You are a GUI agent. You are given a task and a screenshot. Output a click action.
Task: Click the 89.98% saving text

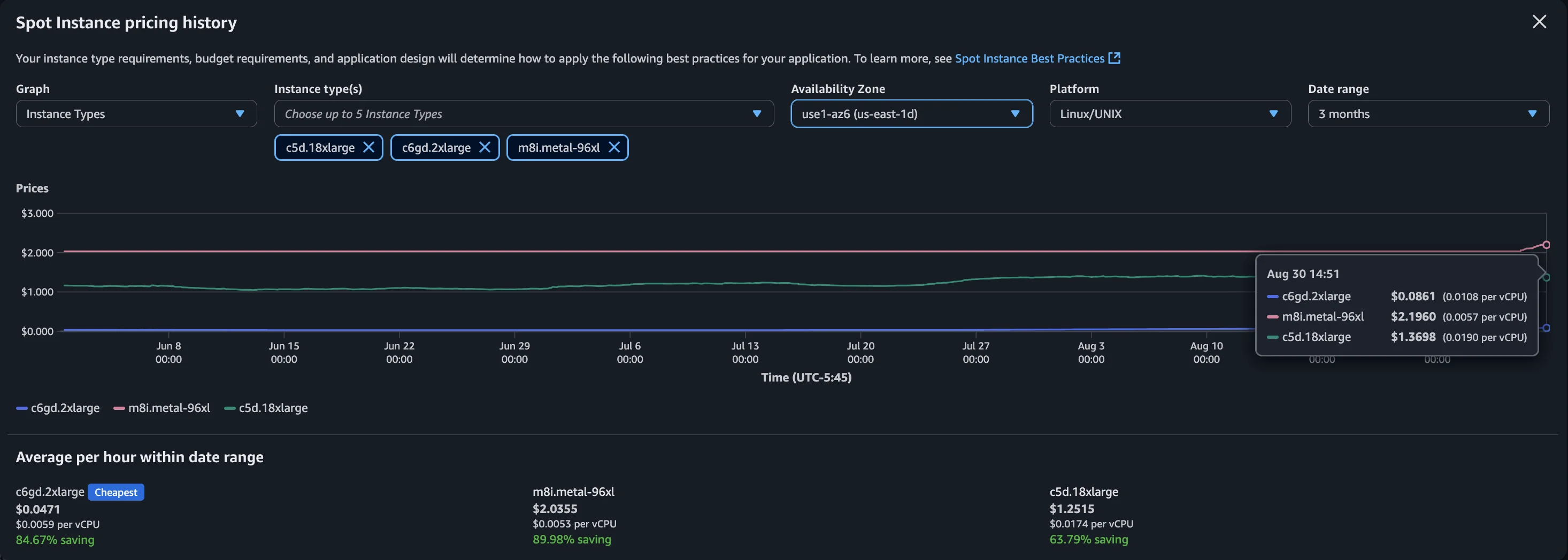pos(572,539)
